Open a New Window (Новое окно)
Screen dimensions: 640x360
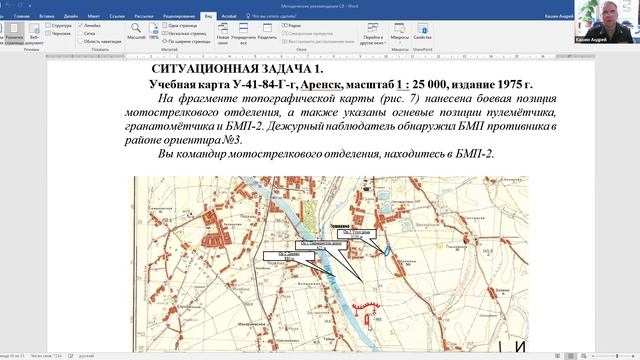click(223, 33)
